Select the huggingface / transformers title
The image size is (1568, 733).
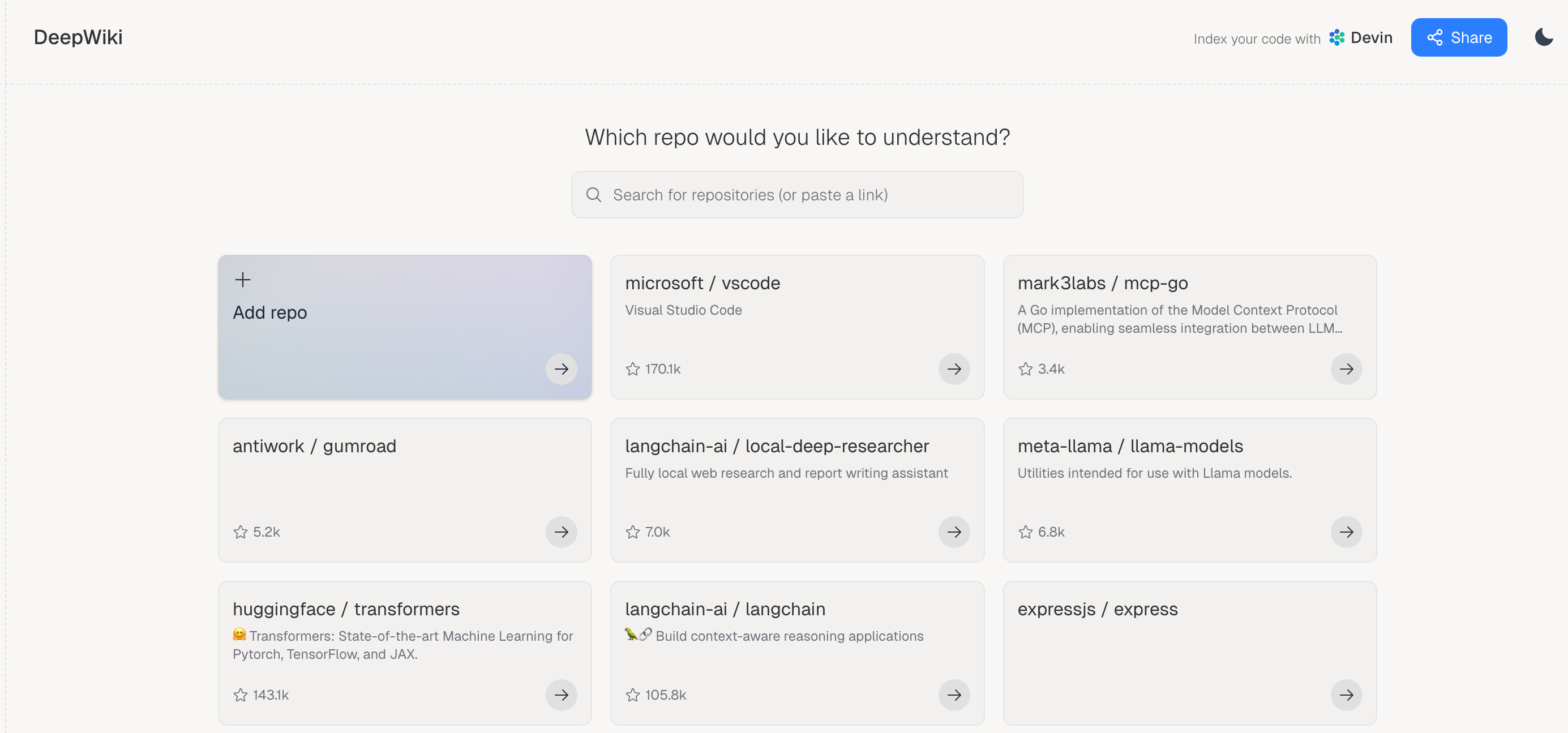pyautogui.click(x=346, y=609)
